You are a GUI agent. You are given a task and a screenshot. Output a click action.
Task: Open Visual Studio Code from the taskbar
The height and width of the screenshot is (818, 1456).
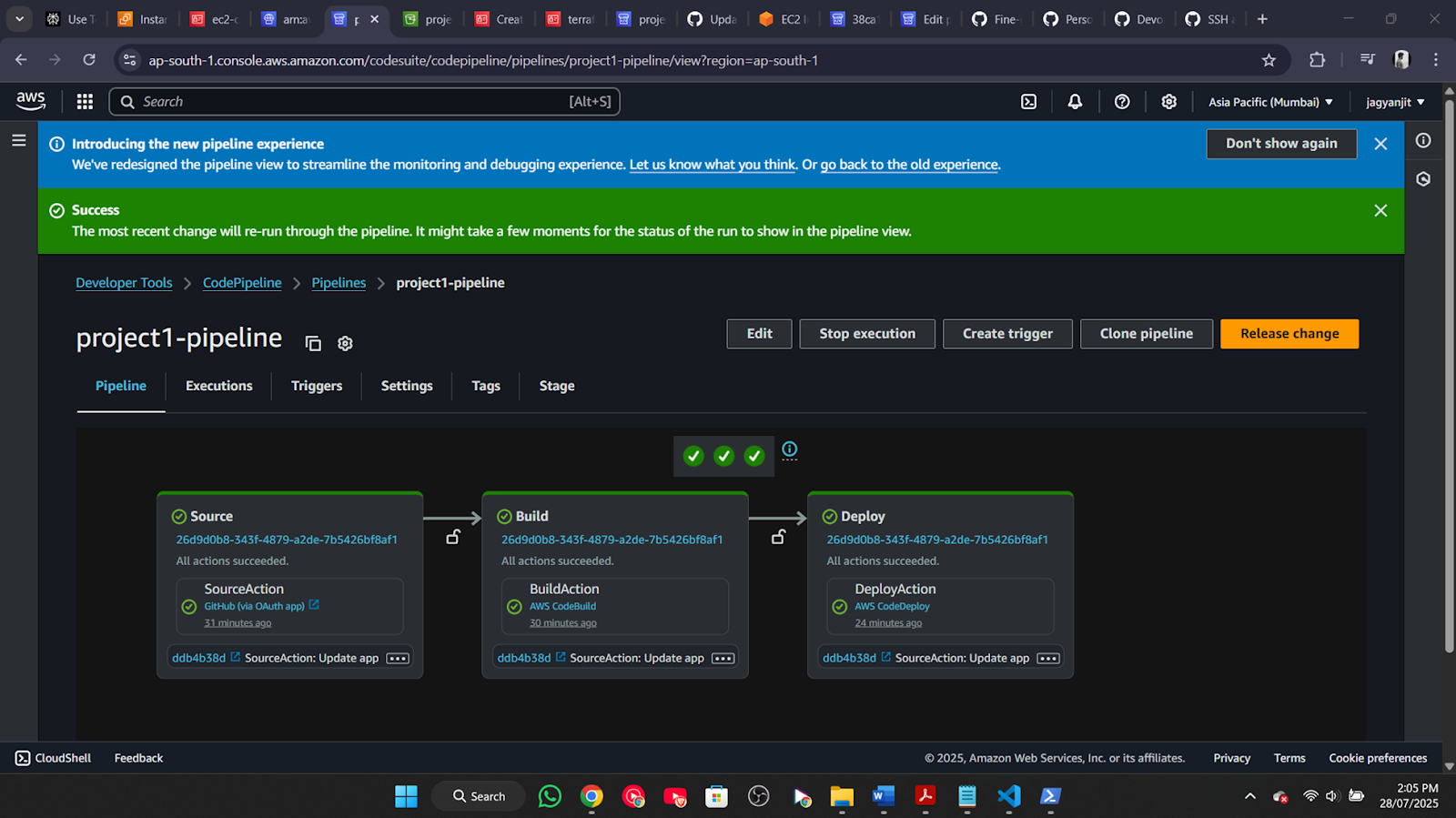click(x=1008, y=796)
